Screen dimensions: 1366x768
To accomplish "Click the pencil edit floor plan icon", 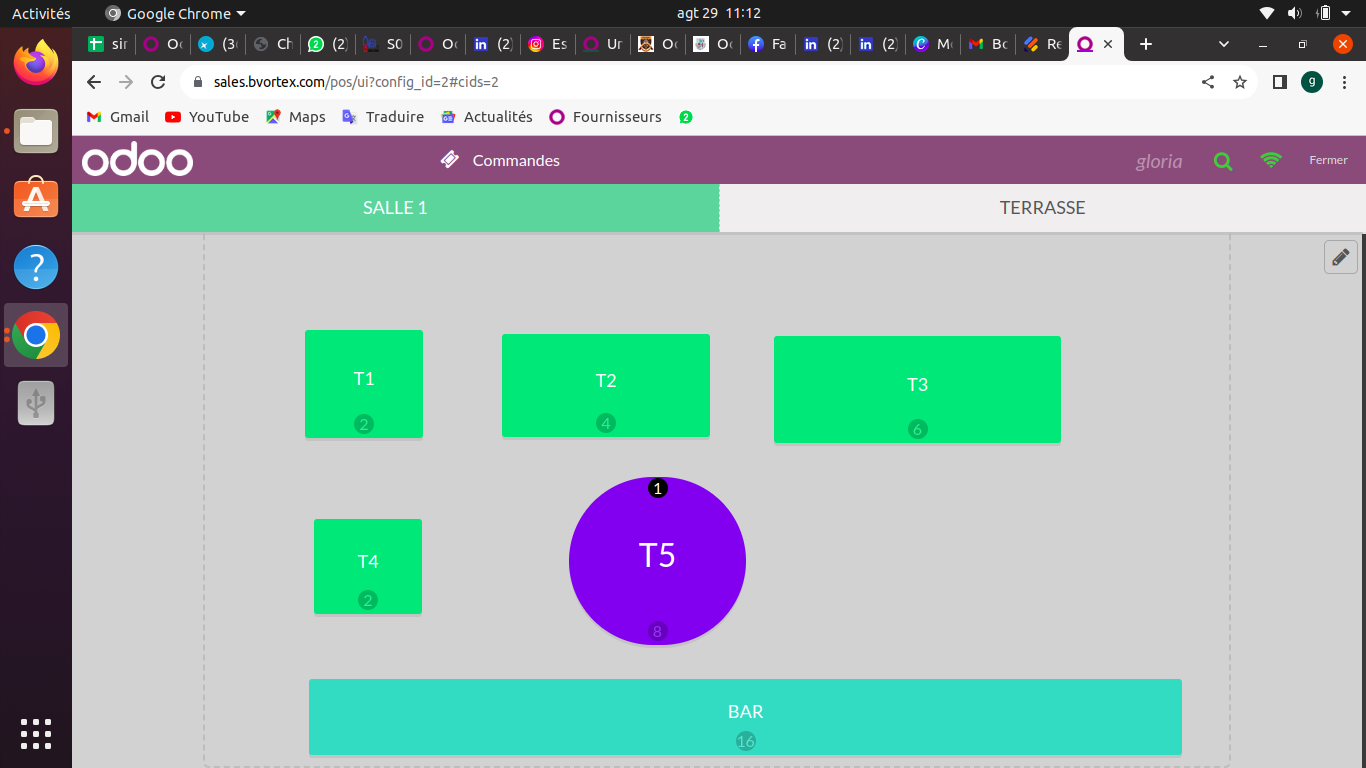I will 1340,257.
